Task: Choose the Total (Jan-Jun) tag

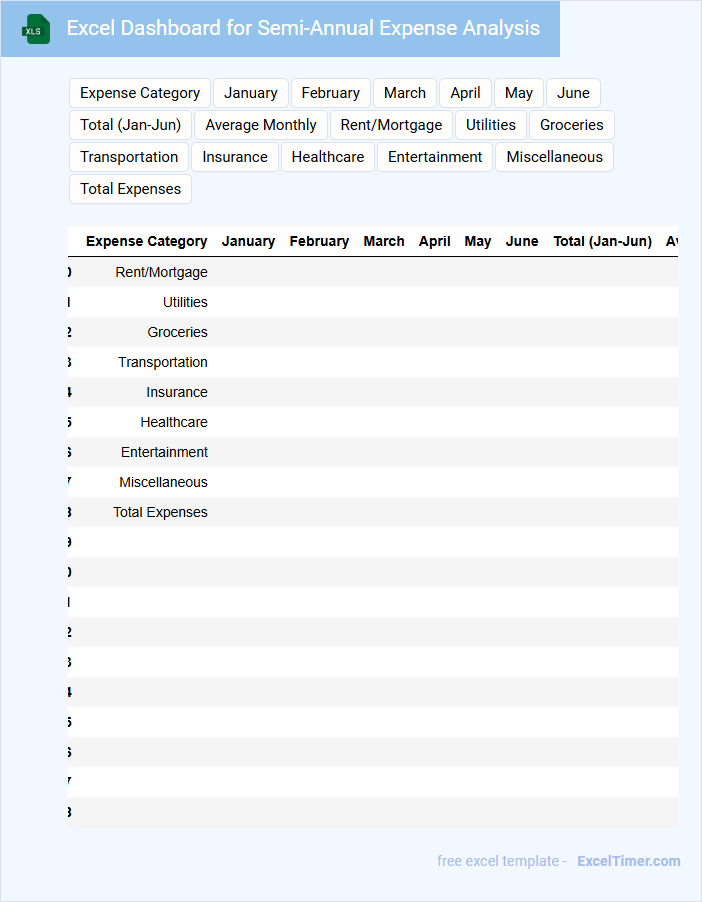Action: pyautogui.click(x=130, y=125)
